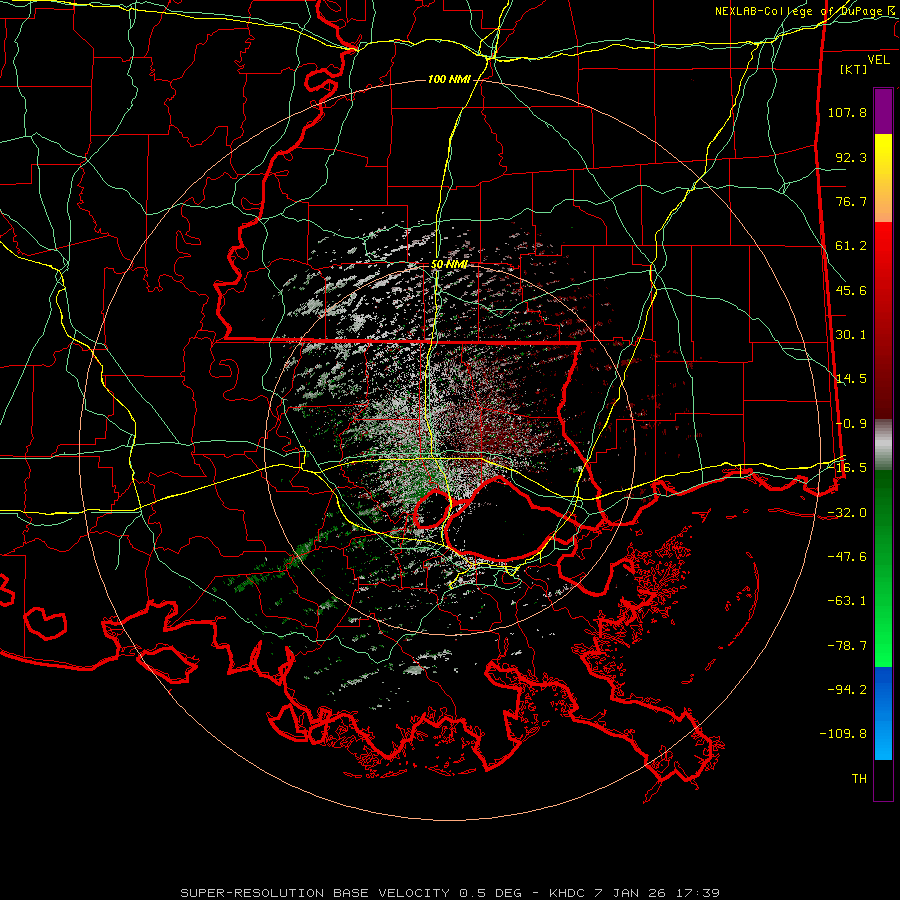
Task: Click the -0.9 scale value
Action: pos(851,424)
